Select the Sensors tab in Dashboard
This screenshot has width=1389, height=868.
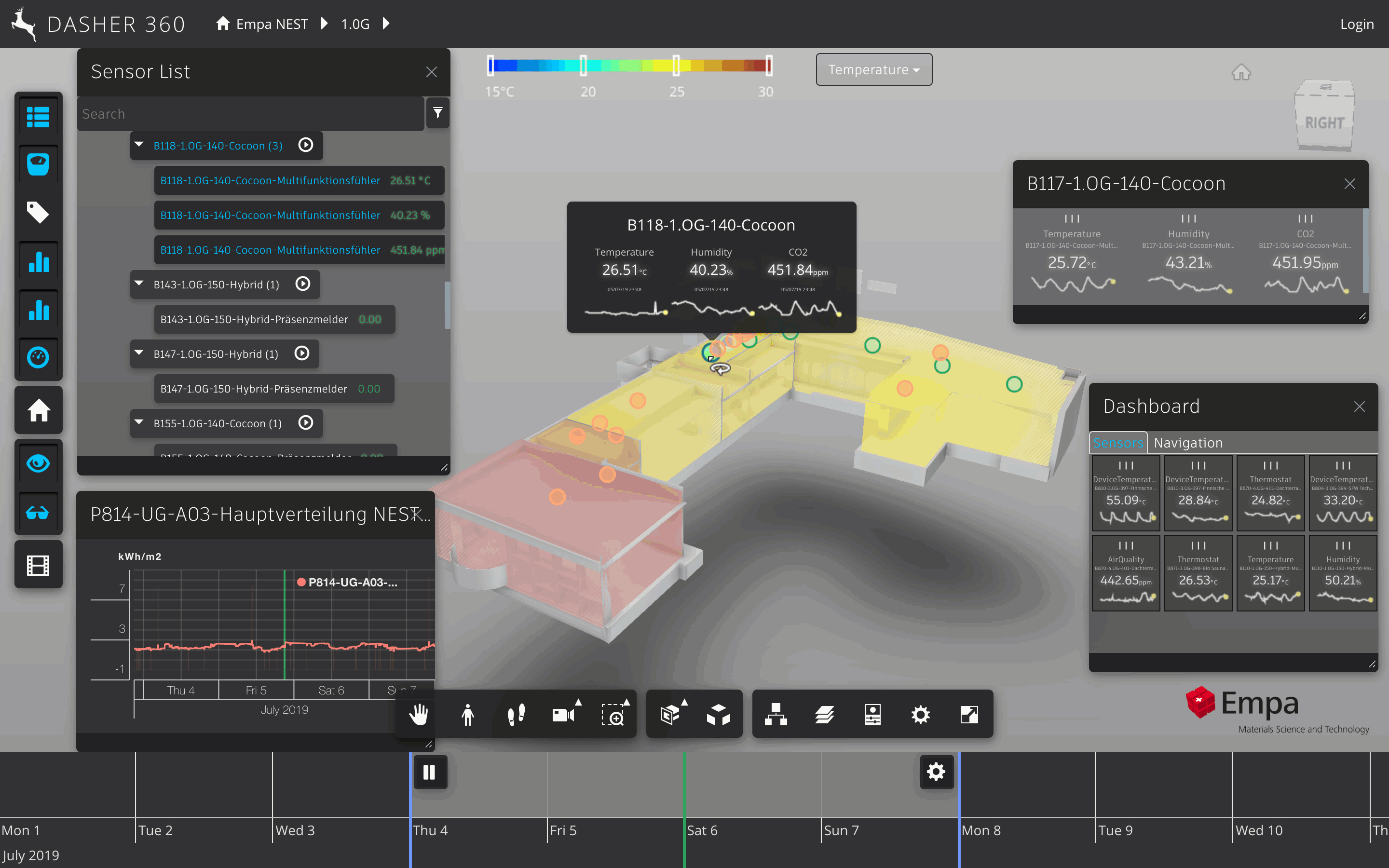pos(1117,443)
